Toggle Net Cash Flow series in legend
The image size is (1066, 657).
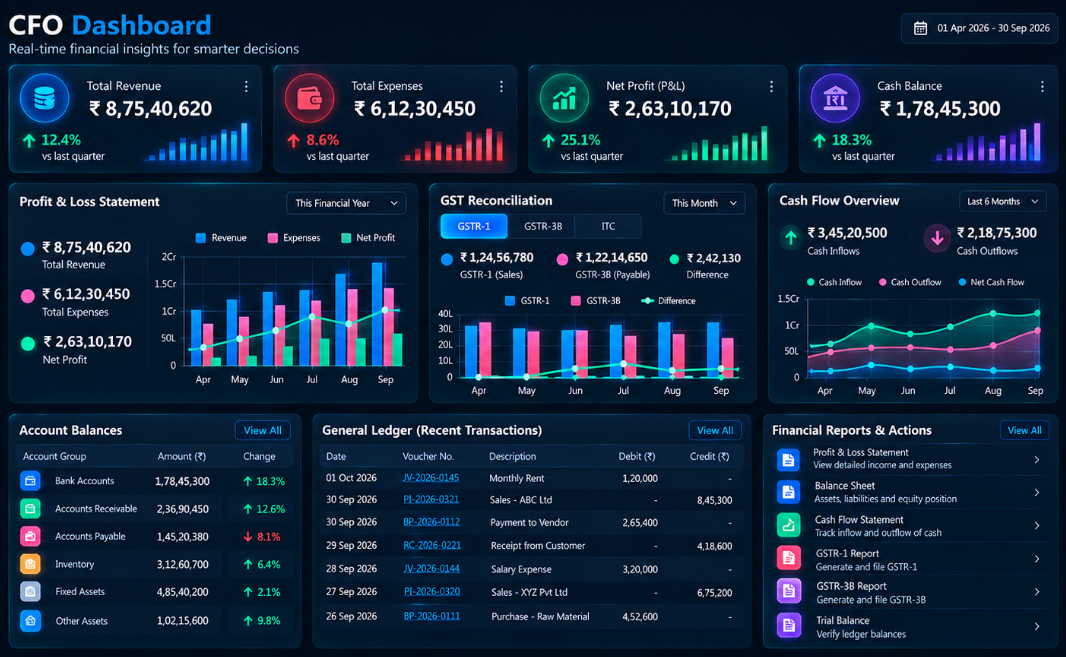click(991, 282)
